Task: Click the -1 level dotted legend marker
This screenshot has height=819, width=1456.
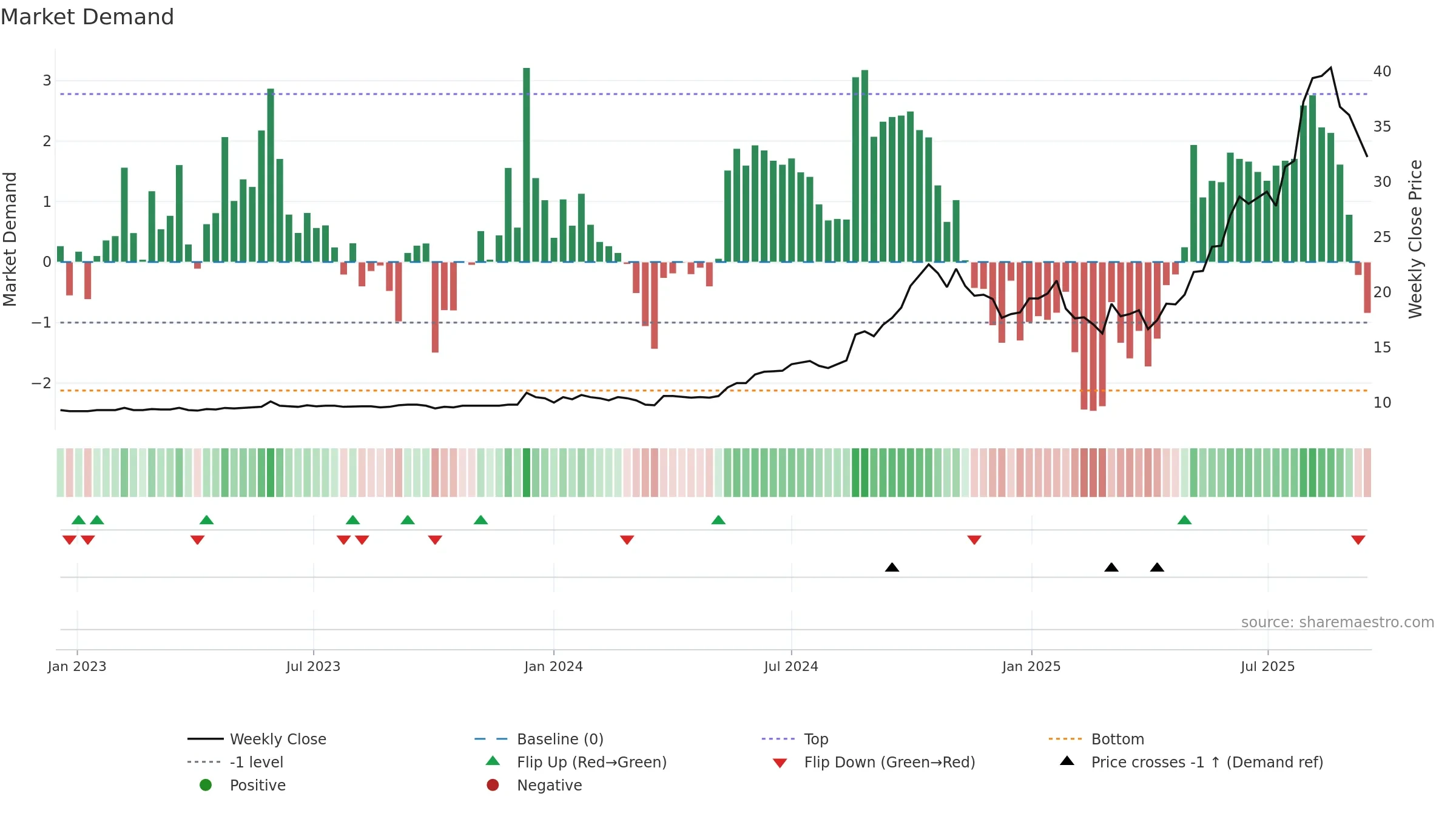Action: [204, 762]
